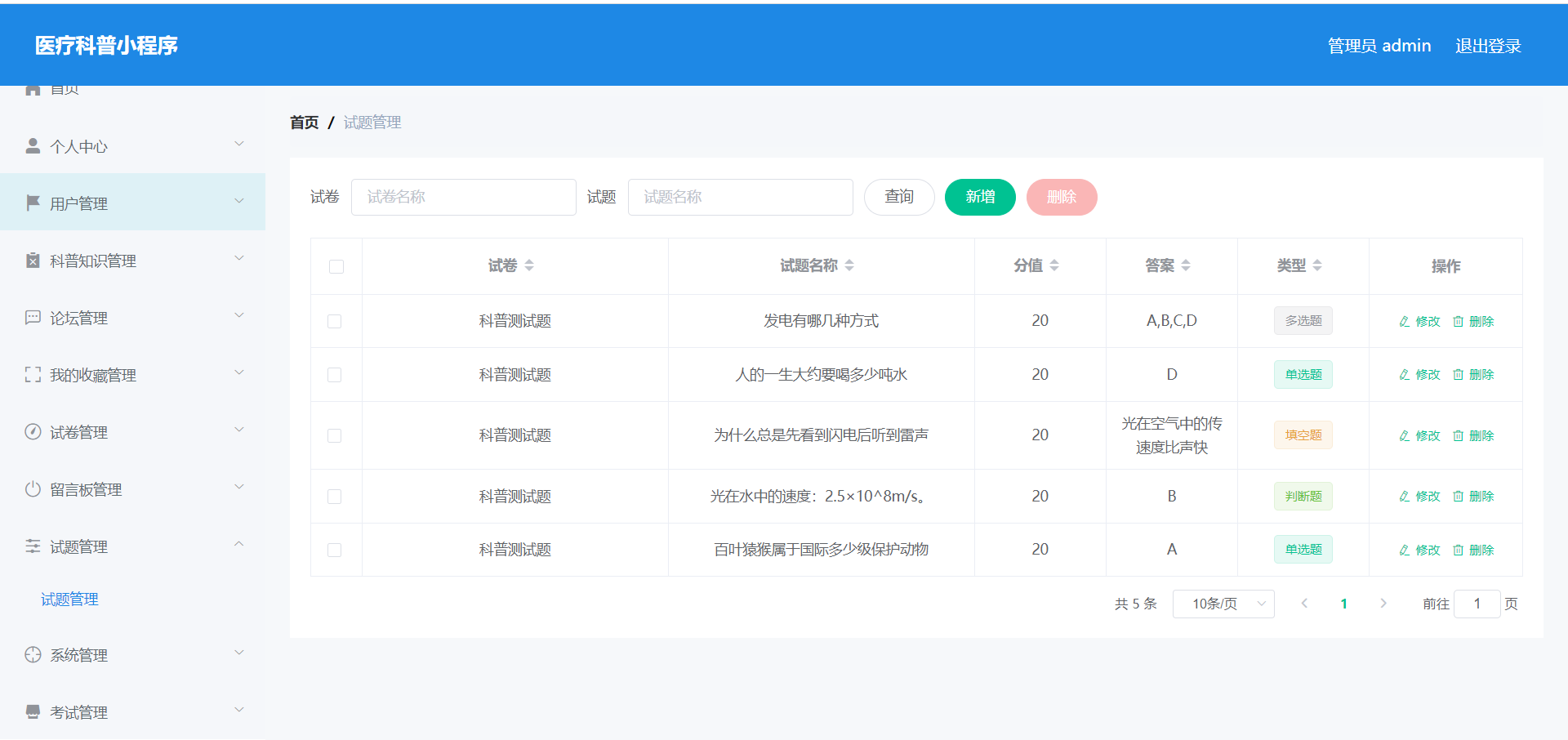
Task: Edit the 为什么总是先看到闪电后听到雷声 question
Action: pyautogui.click(x=1419, y=435)
